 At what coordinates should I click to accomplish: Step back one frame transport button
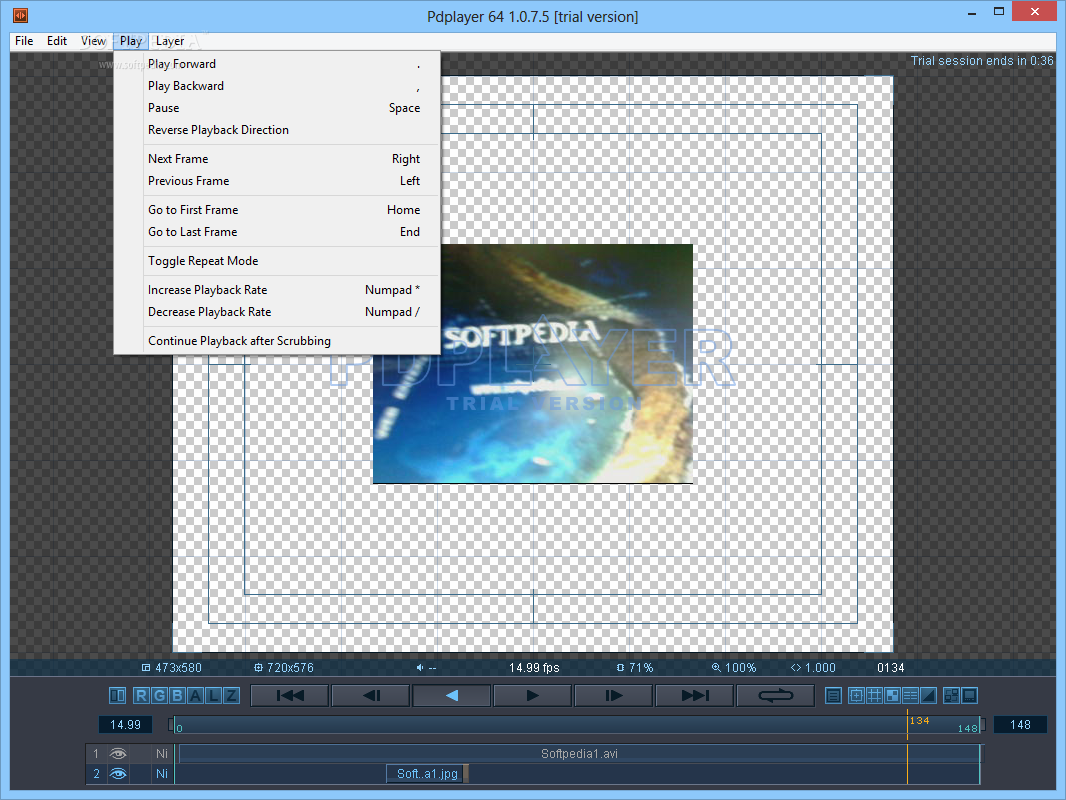point(371,695)
